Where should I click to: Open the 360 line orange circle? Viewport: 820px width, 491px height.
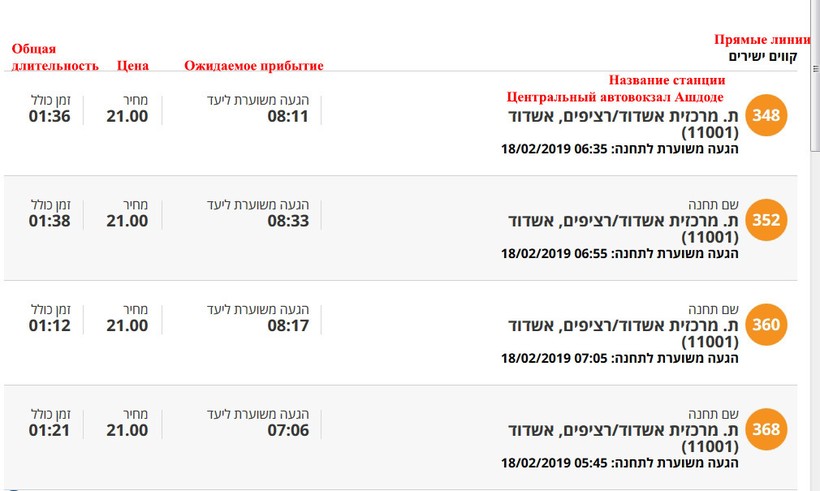(767, 324)
